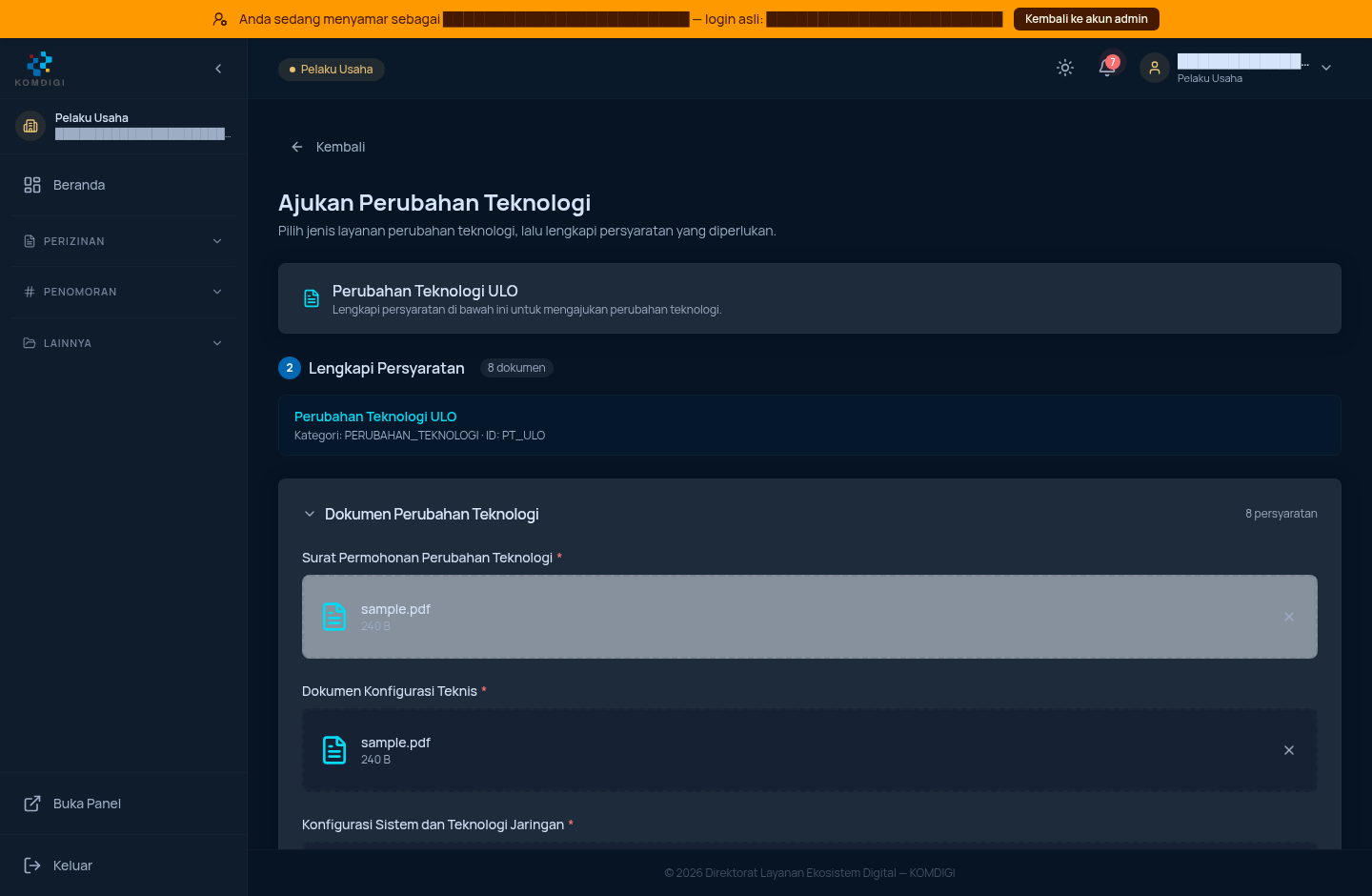Expand the PENOMORAN sidebar section
This screenshot has width=1372, height=896.
click(x=123, y=292)
